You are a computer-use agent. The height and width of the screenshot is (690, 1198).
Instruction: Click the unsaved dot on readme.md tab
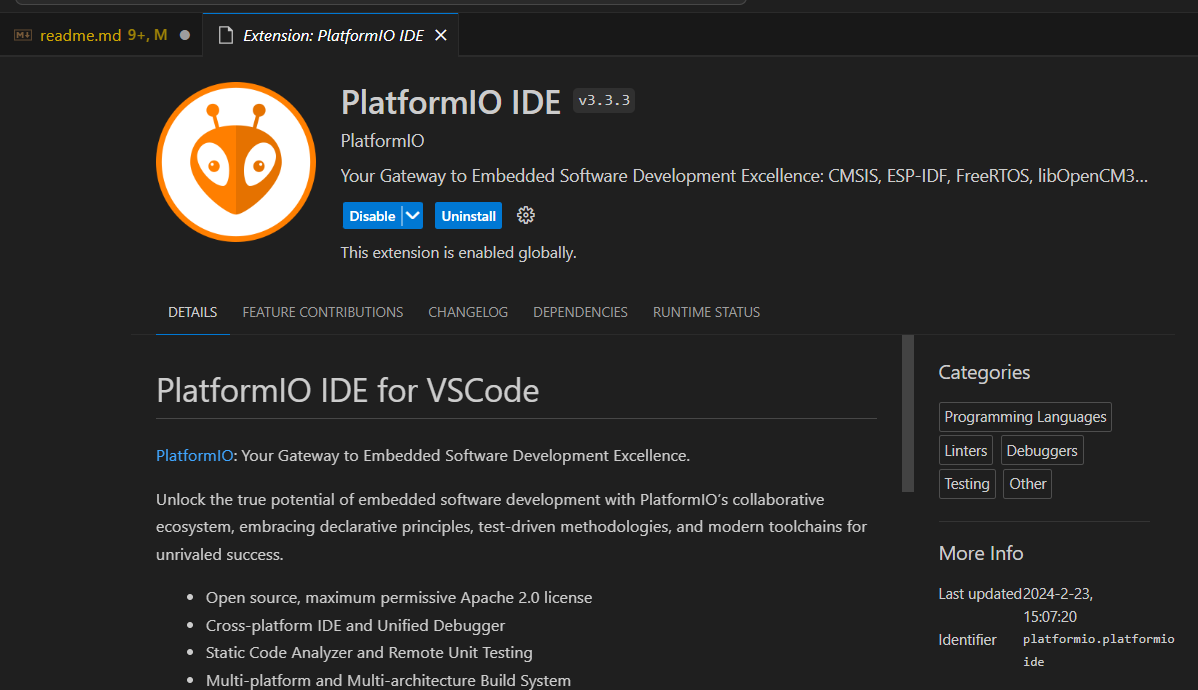click(x=185, y=35)
